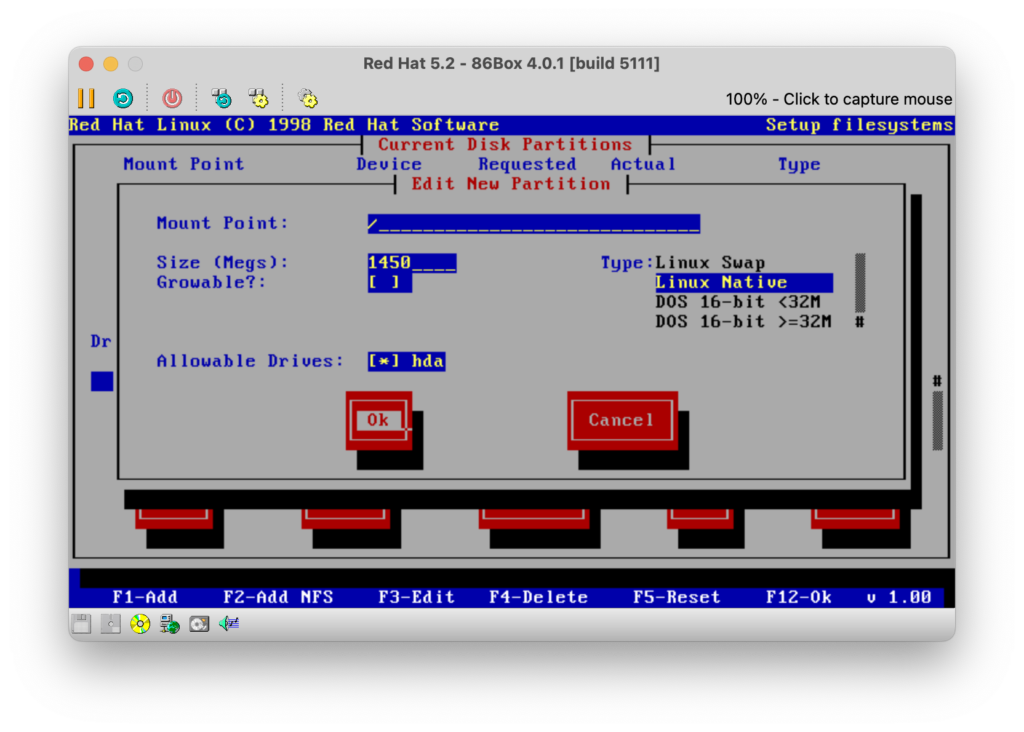
Task: Send Ctrl+Alt+Esc via toolbar icon
Action: (259, 99)
